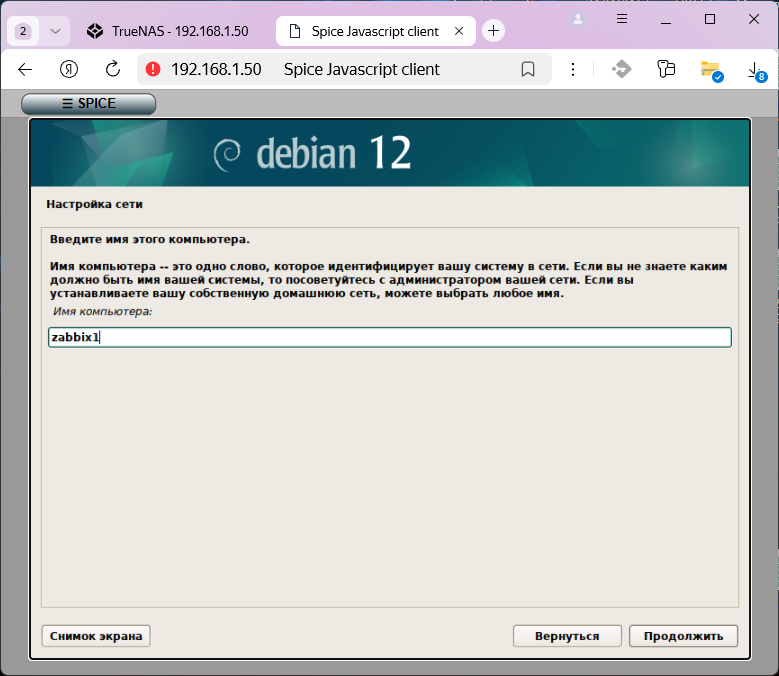Click the Настройка сети heading
Screen dimensions: 779x676
[94, 204]
